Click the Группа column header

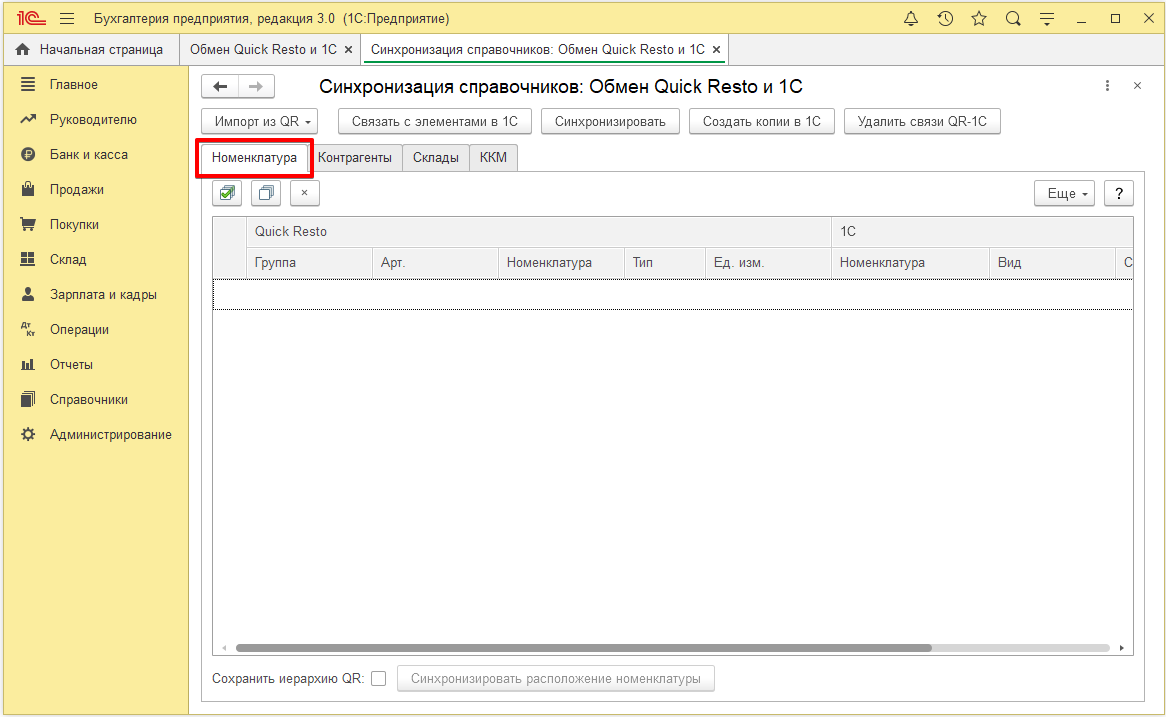(309, 263)
